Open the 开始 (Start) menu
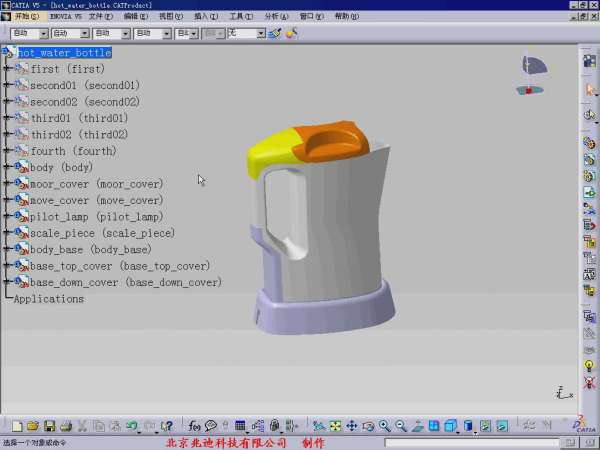 point(24,17)
